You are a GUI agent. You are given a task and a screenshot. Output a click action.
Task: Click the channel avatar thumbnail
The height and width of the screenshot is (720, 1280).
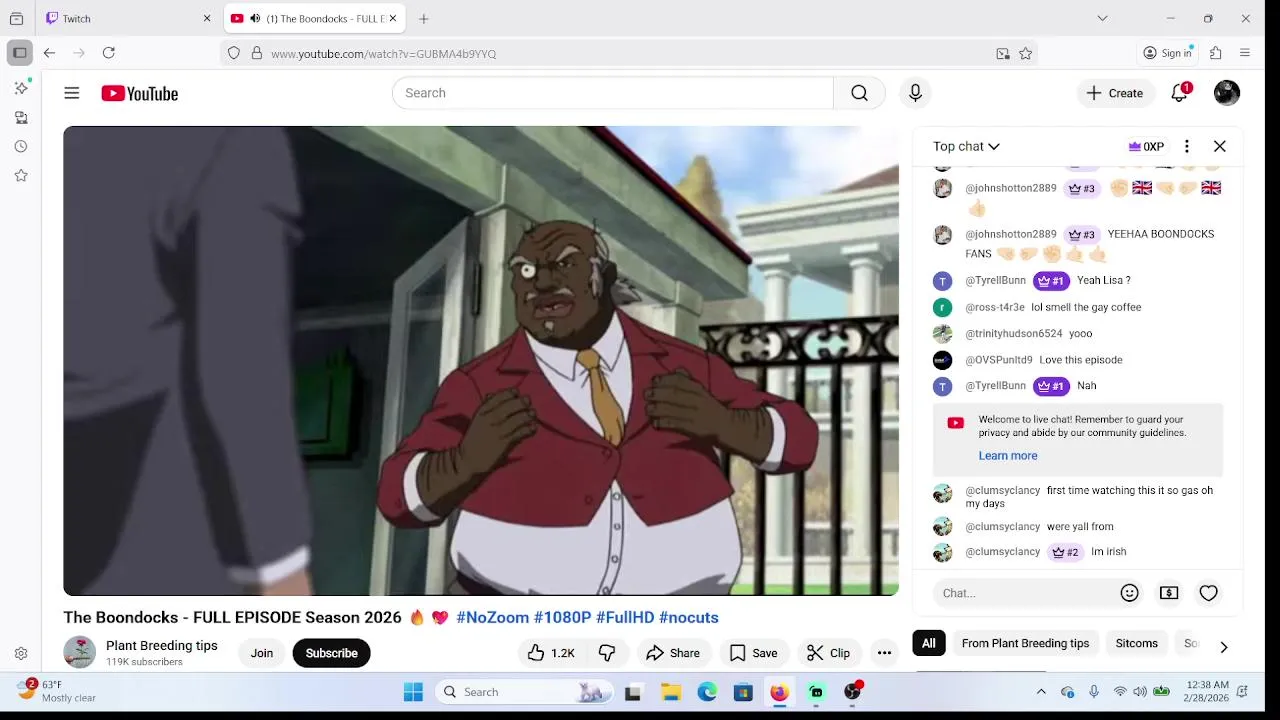79,652
